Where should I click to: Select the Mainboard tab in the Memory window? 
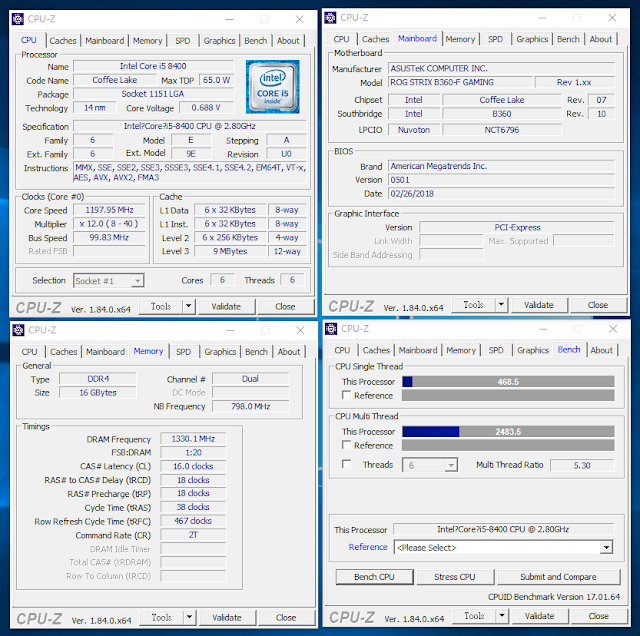tap(105, 352)
